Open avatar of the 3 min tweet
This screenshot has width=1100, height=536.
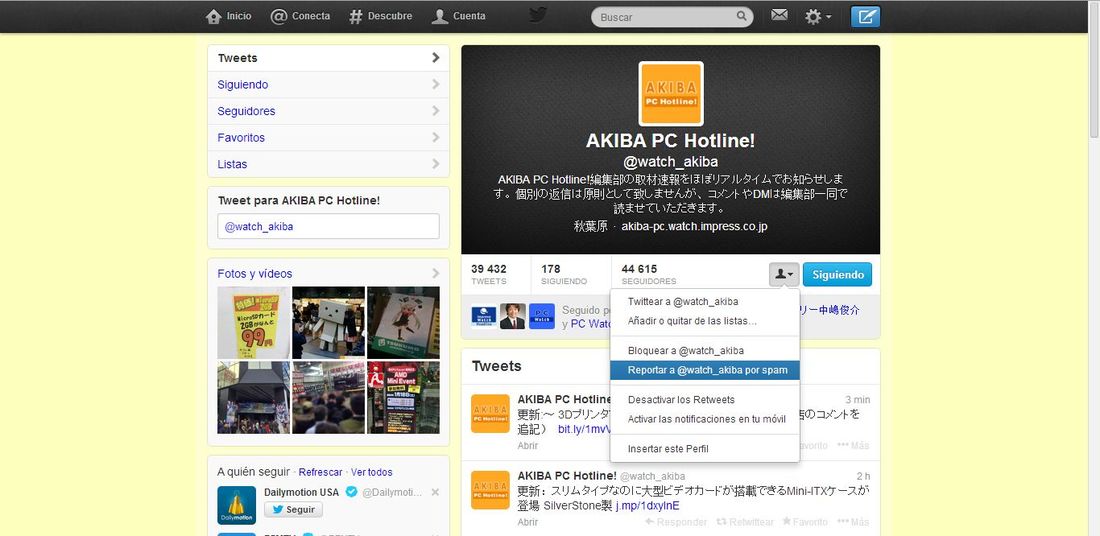[x=490, y=413]
